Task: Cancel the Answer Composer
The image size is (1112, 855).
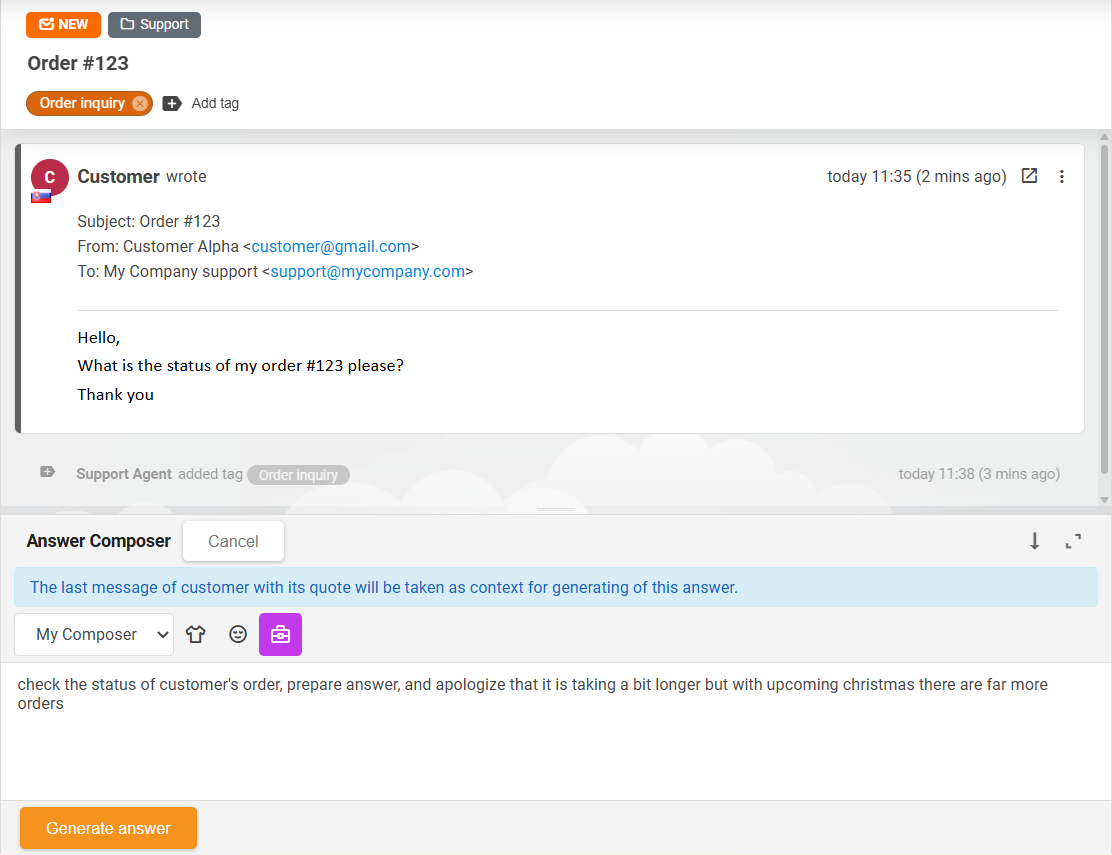Action: [233, 541]
